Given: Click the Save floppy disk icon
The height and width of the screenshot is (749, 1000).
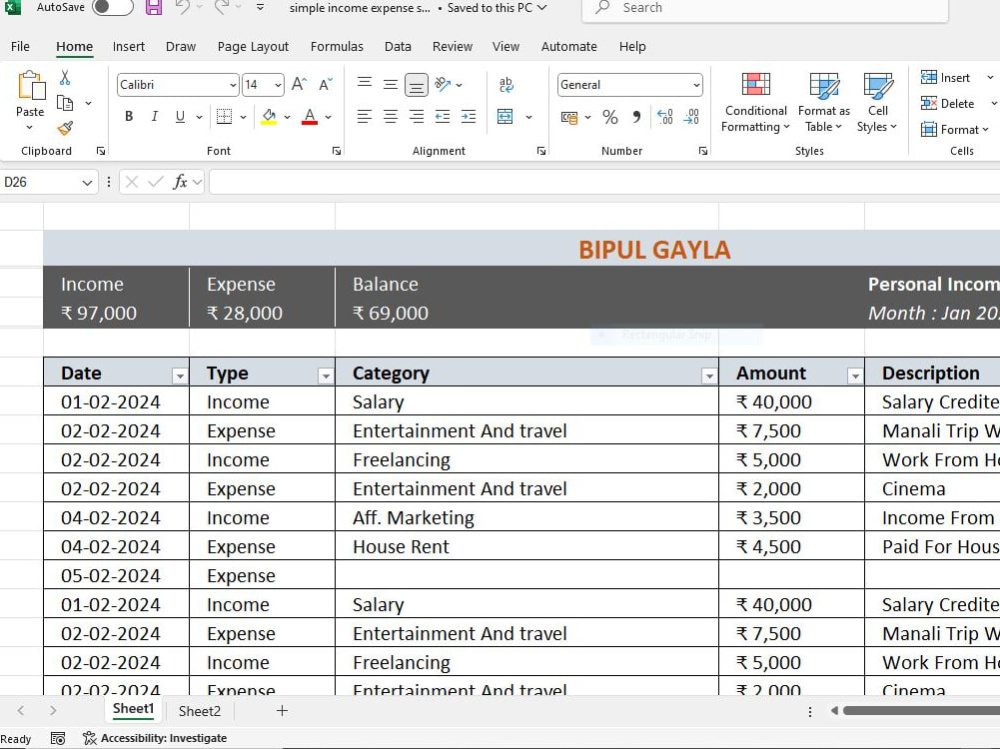Looking at the screenshot, I should 153,8.
